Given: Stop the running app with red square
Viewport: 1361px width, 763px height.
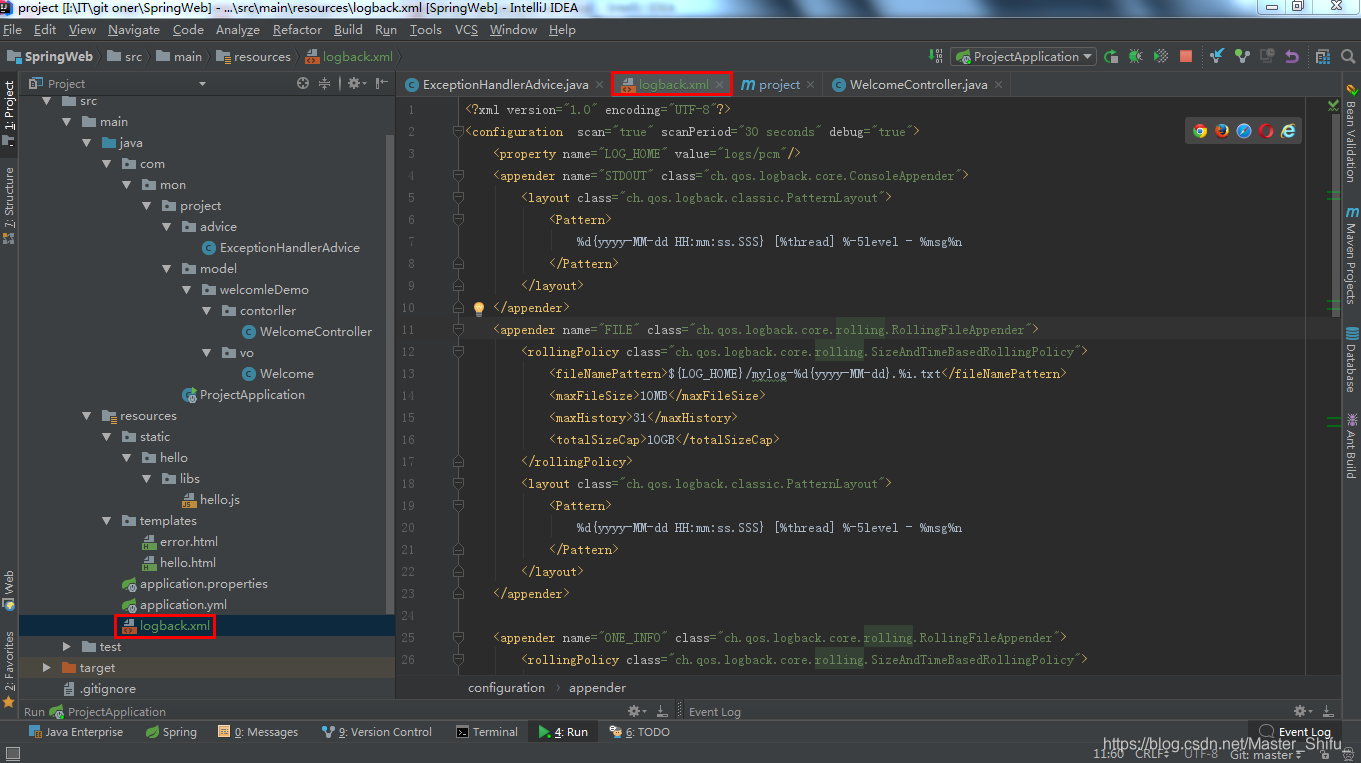Looking at the screenshot, I should 1186,56.
